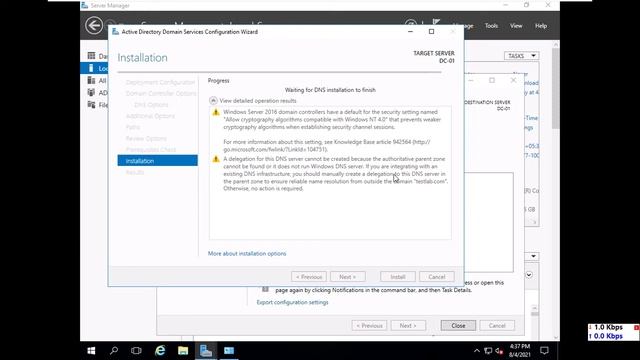
Task: Collapse View detailed operation results
Action: point(213,100)
